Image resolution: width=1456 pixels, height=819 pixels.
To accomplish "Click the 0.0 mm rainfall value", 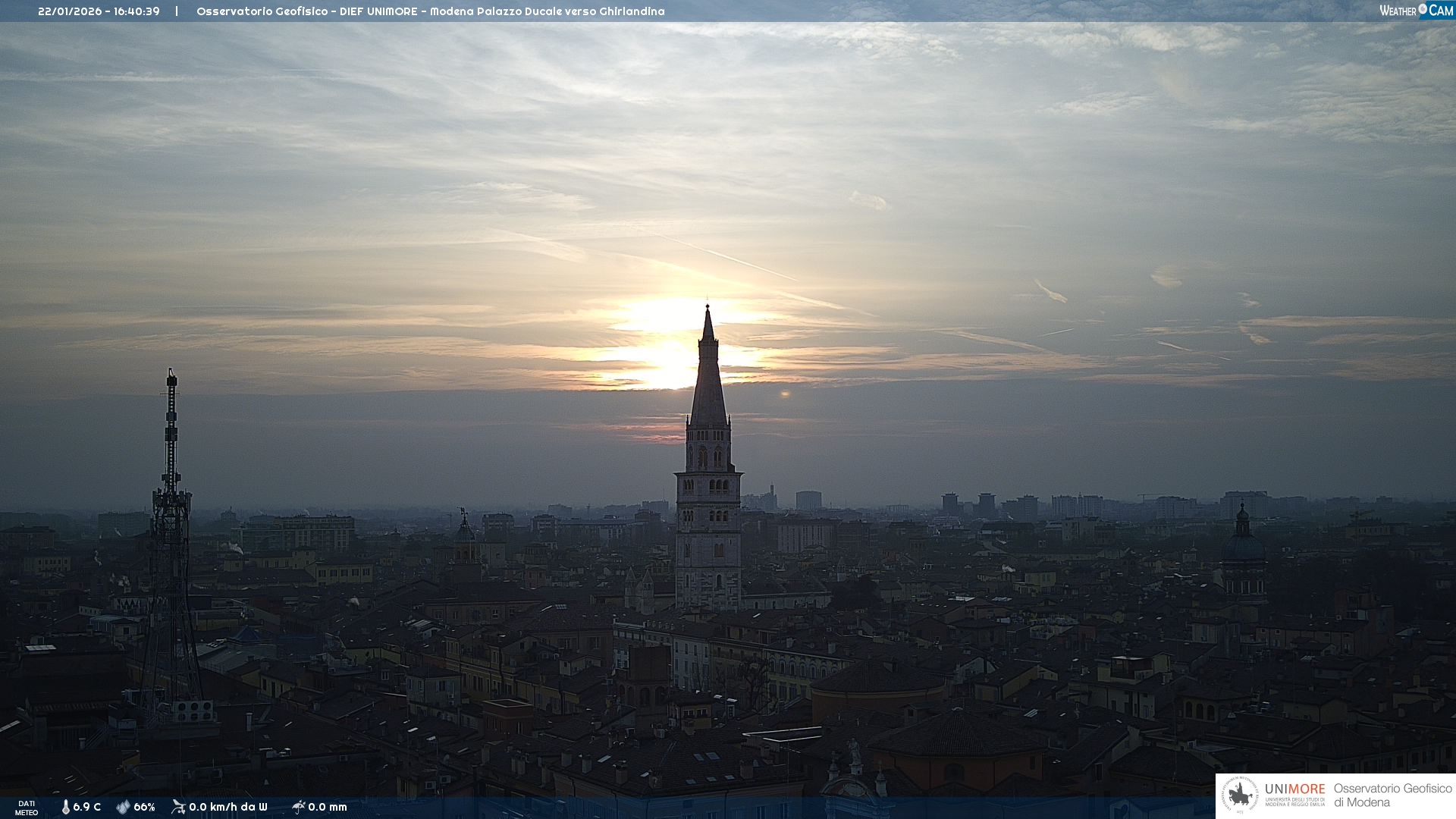I will point(328,807).
